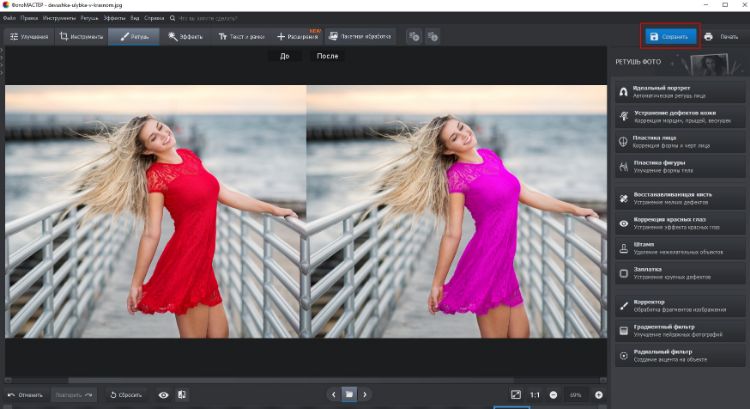
Task: Zoom out using the minus button
Action: click(553, 395)
